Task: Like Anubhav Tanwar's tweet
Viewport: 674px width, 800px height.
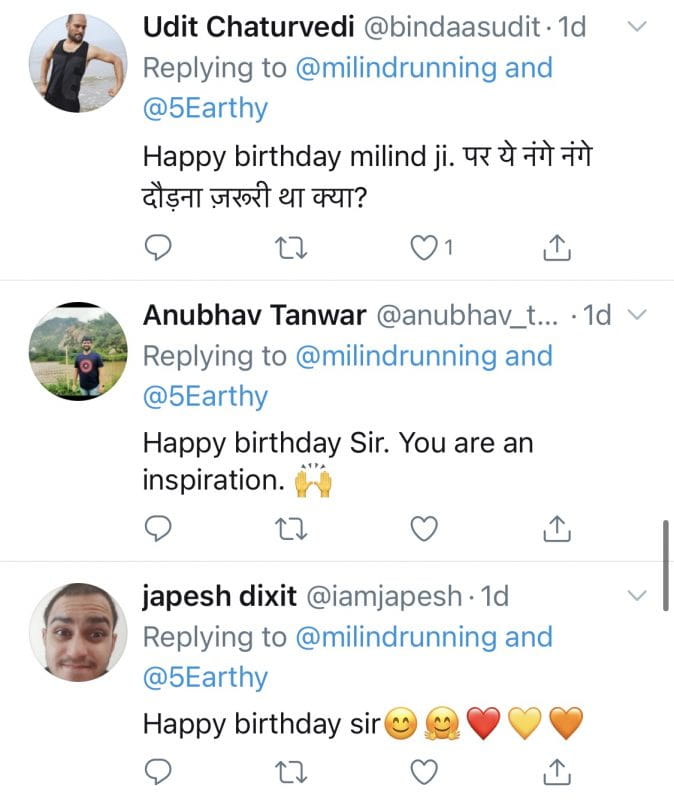Action: pos(425,528)
